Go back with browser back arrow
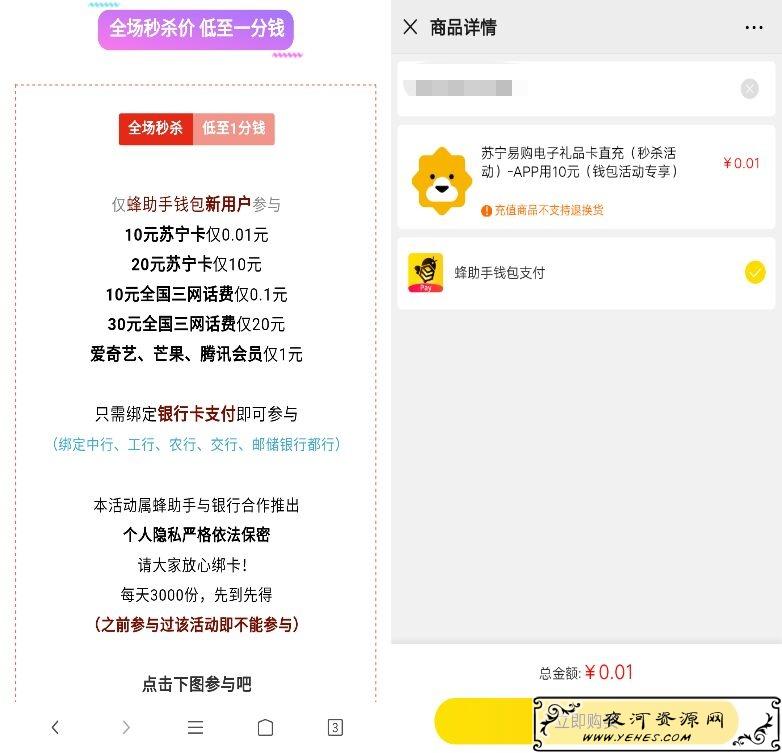 click(x=55, y=727)
